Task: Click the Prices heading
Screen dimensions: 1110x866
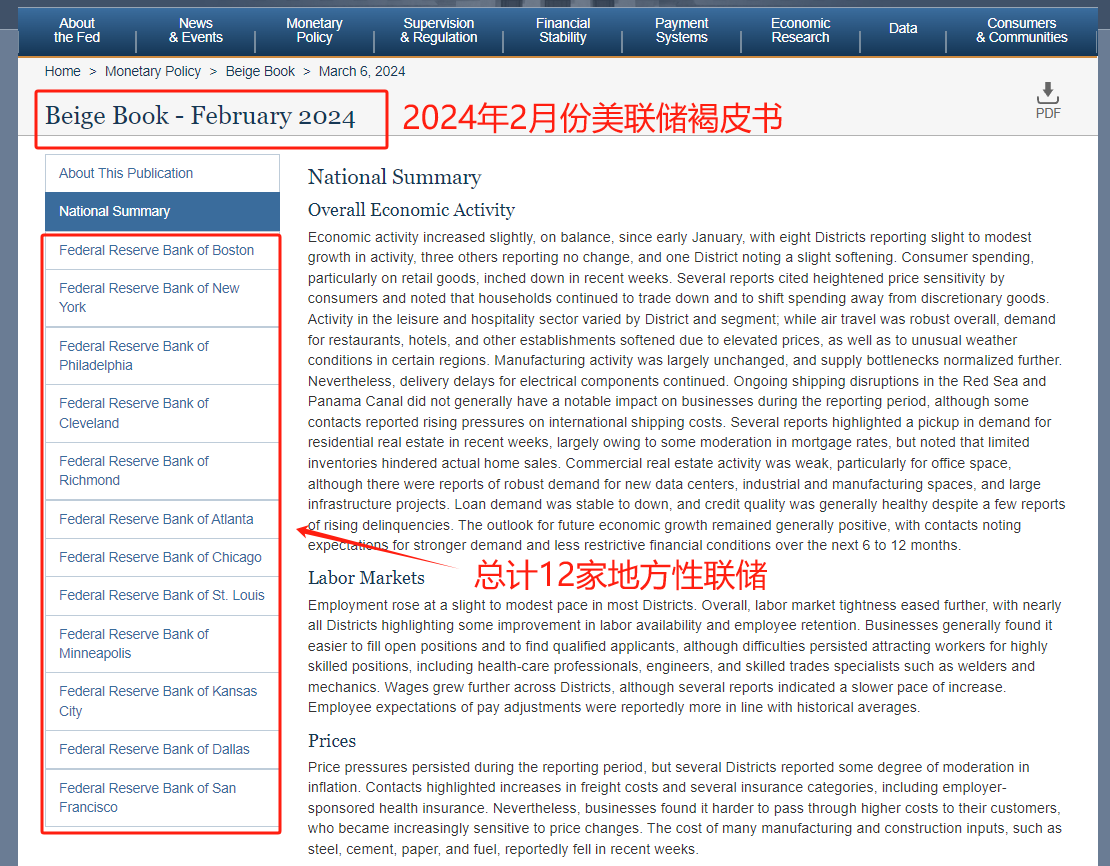Action: (332, 741)
